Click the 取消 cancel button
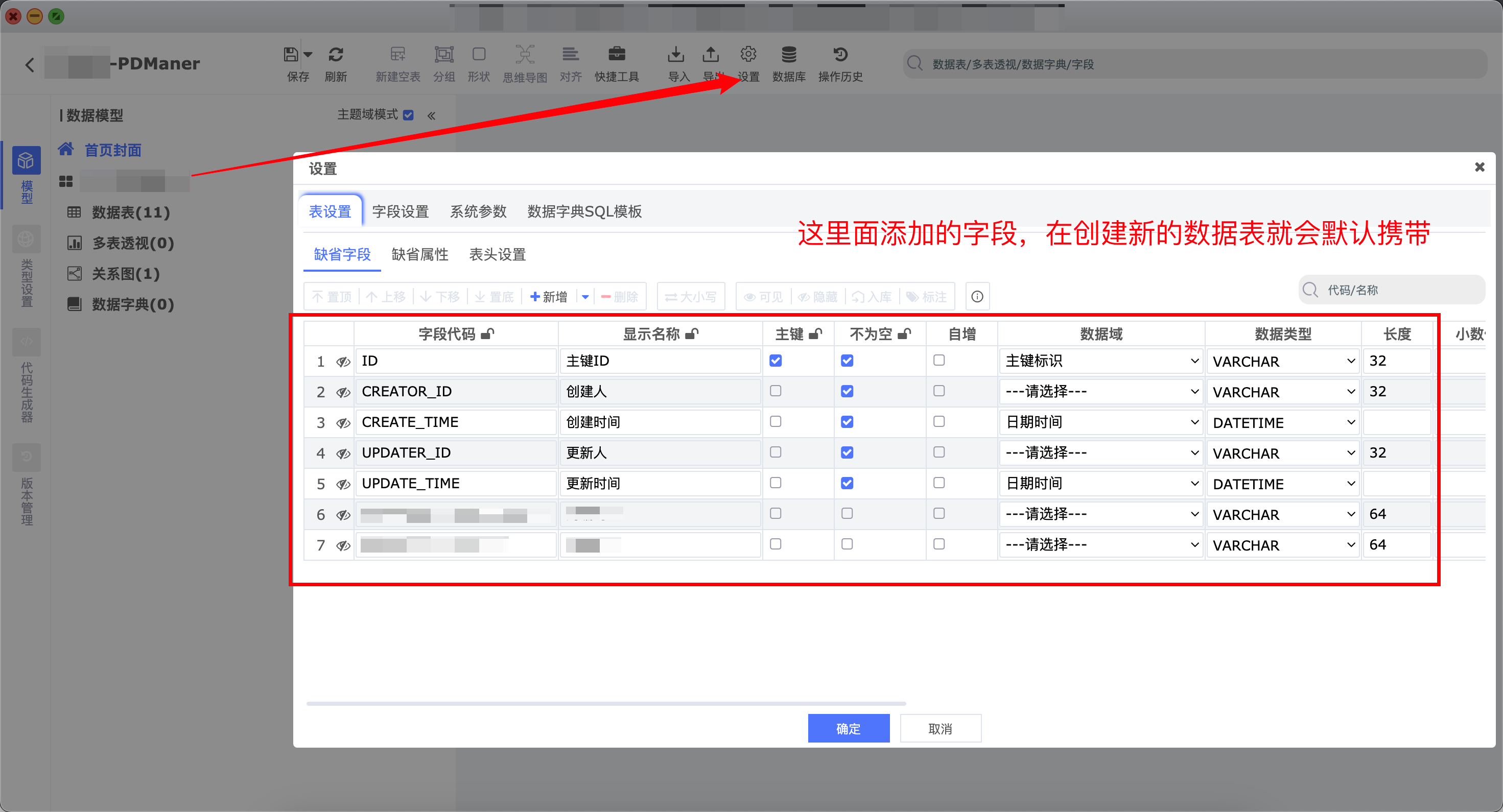Screen dimensions: 1503x812 click(x=940, y=728)
